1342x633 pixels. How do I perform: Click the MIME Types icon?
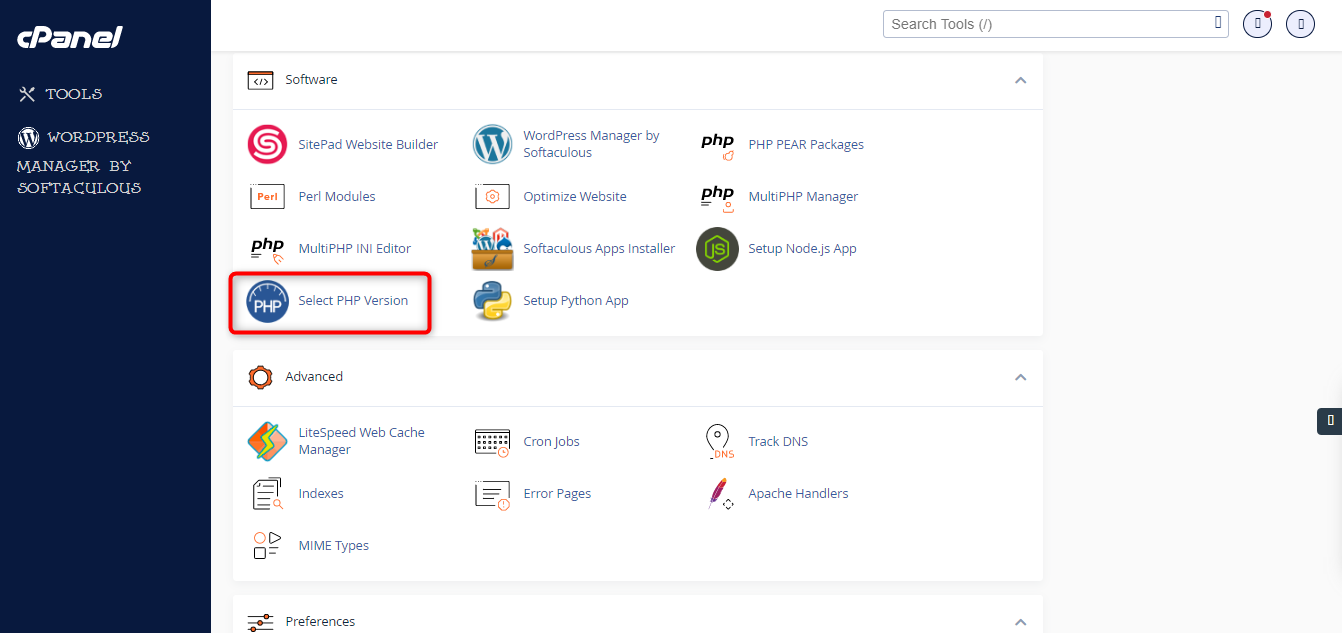267,546
